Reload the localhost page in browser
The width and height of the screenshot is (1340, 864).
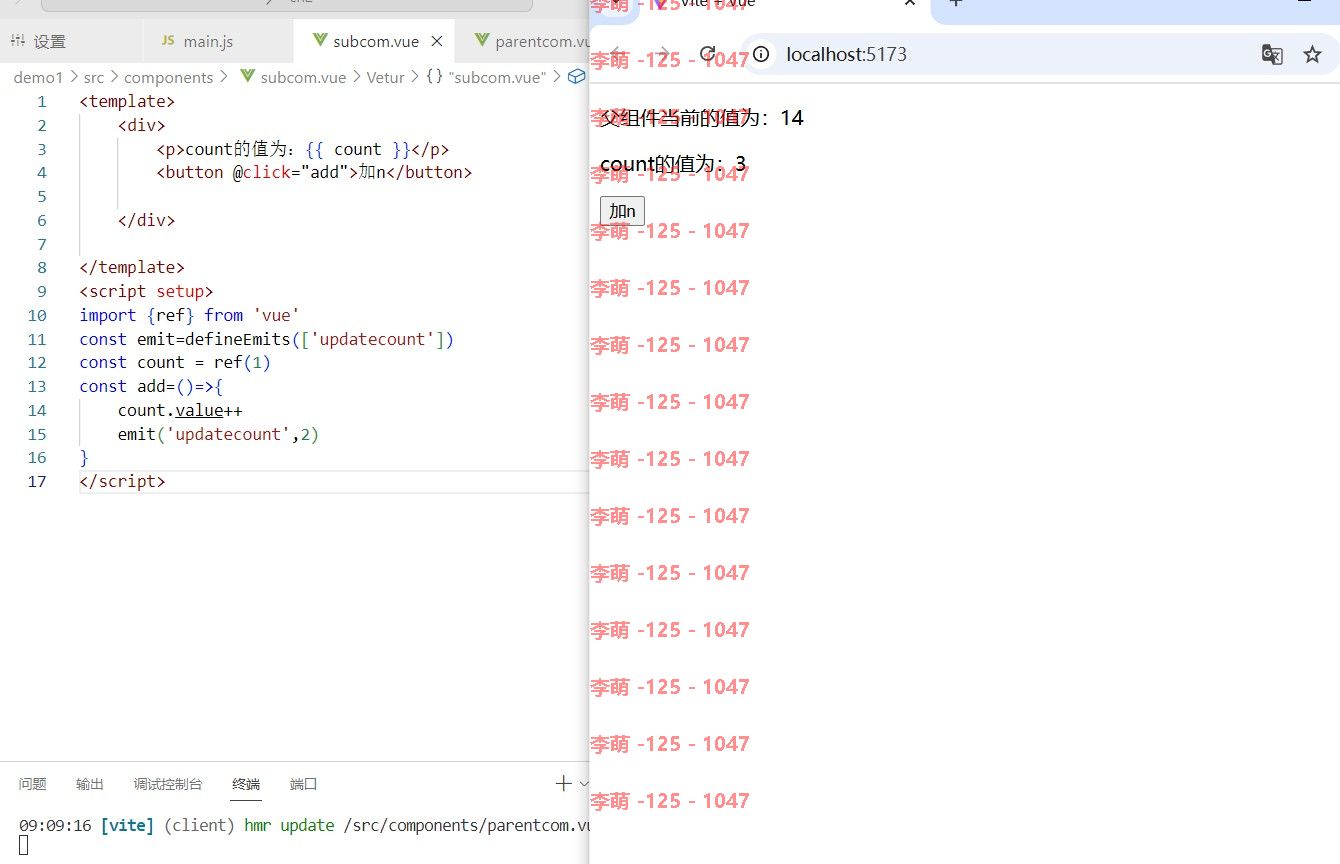pos(708,54)
